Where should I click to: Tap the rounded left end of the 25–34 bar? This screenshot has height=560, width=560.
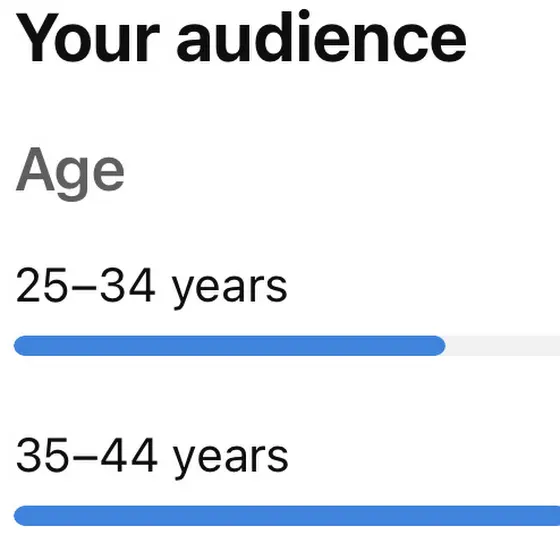21,346
